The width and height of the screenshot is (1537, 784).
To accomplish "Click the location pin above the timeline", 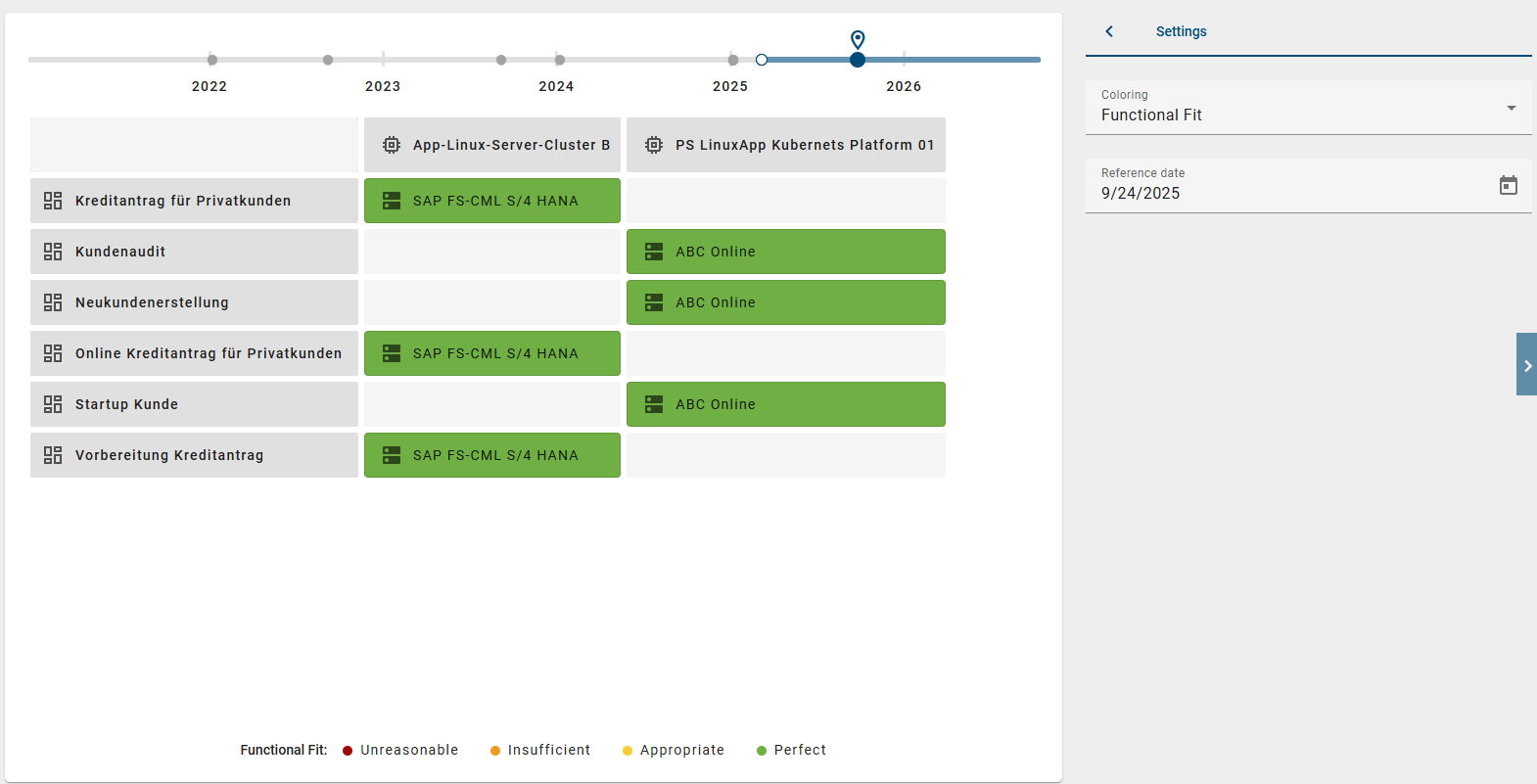I will [x=858, y=39].
